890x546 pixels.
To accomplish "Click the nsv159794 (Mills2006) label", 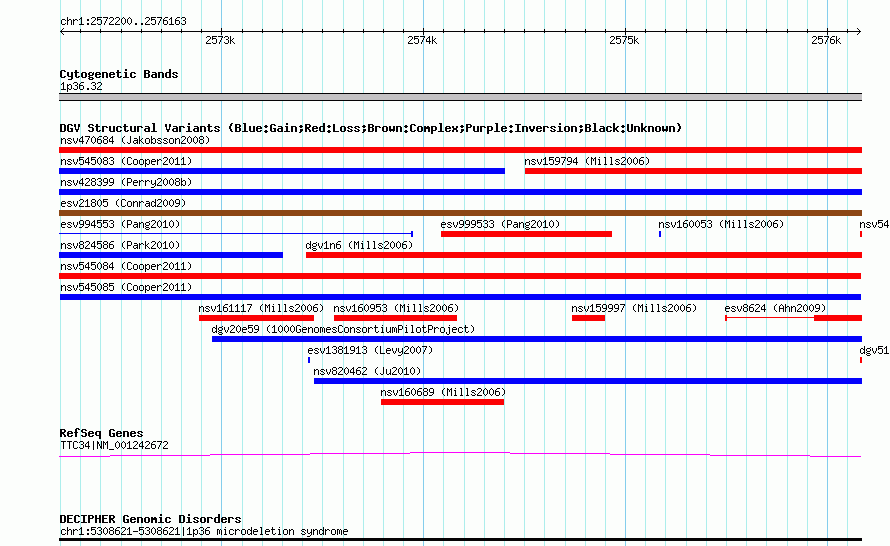I will point(587,161).
